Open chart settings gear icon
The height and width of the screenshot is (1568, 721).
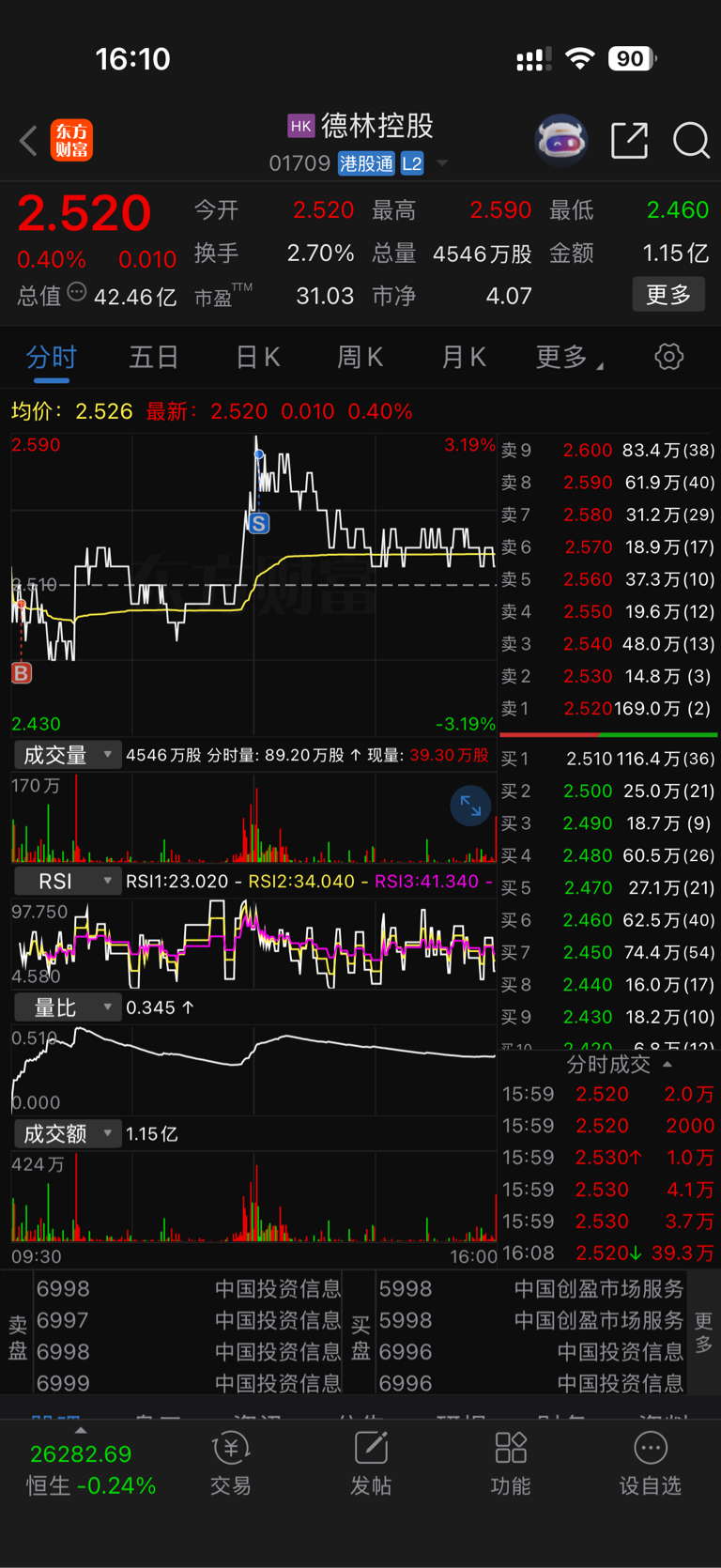[668, 357]
